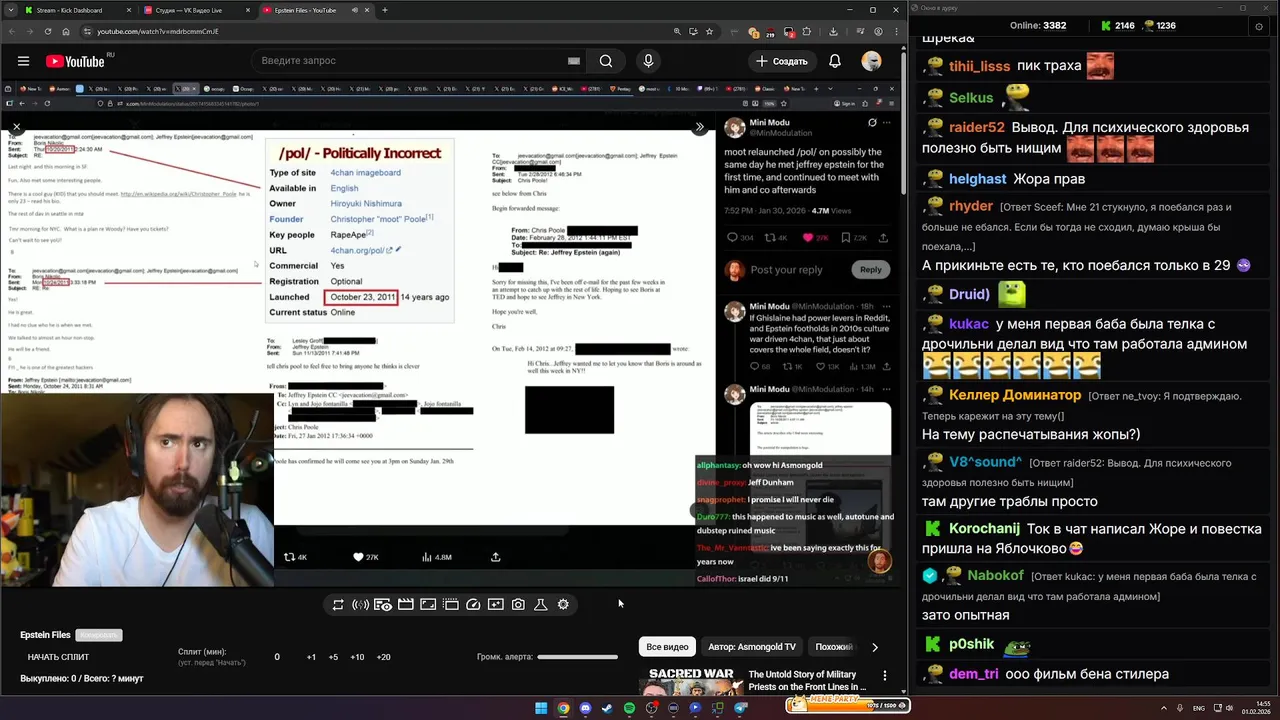Screen dimensions: 1280x720
Task: Adjust the Громк. алерта volume slider
Action: click(577, 657)
